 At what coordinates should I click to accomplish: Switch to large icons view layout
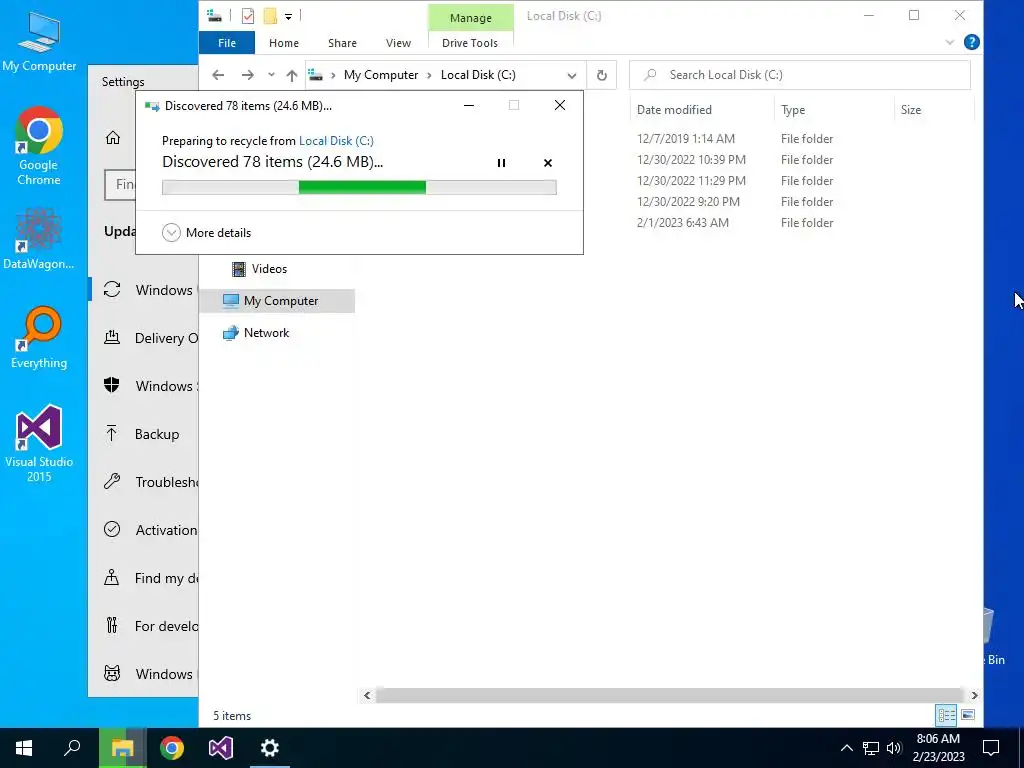[968, 715]
